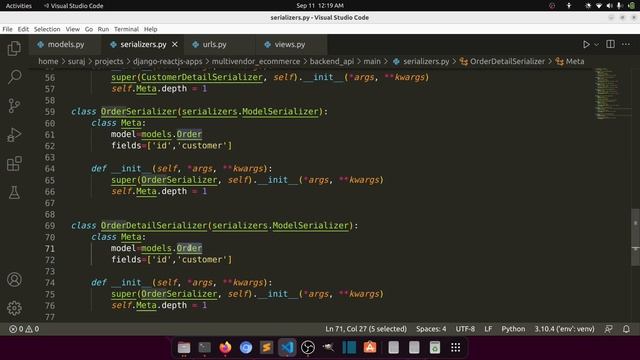640x360 pixels.
Task: Open the Manage gear settings icon
Action: 14,308
